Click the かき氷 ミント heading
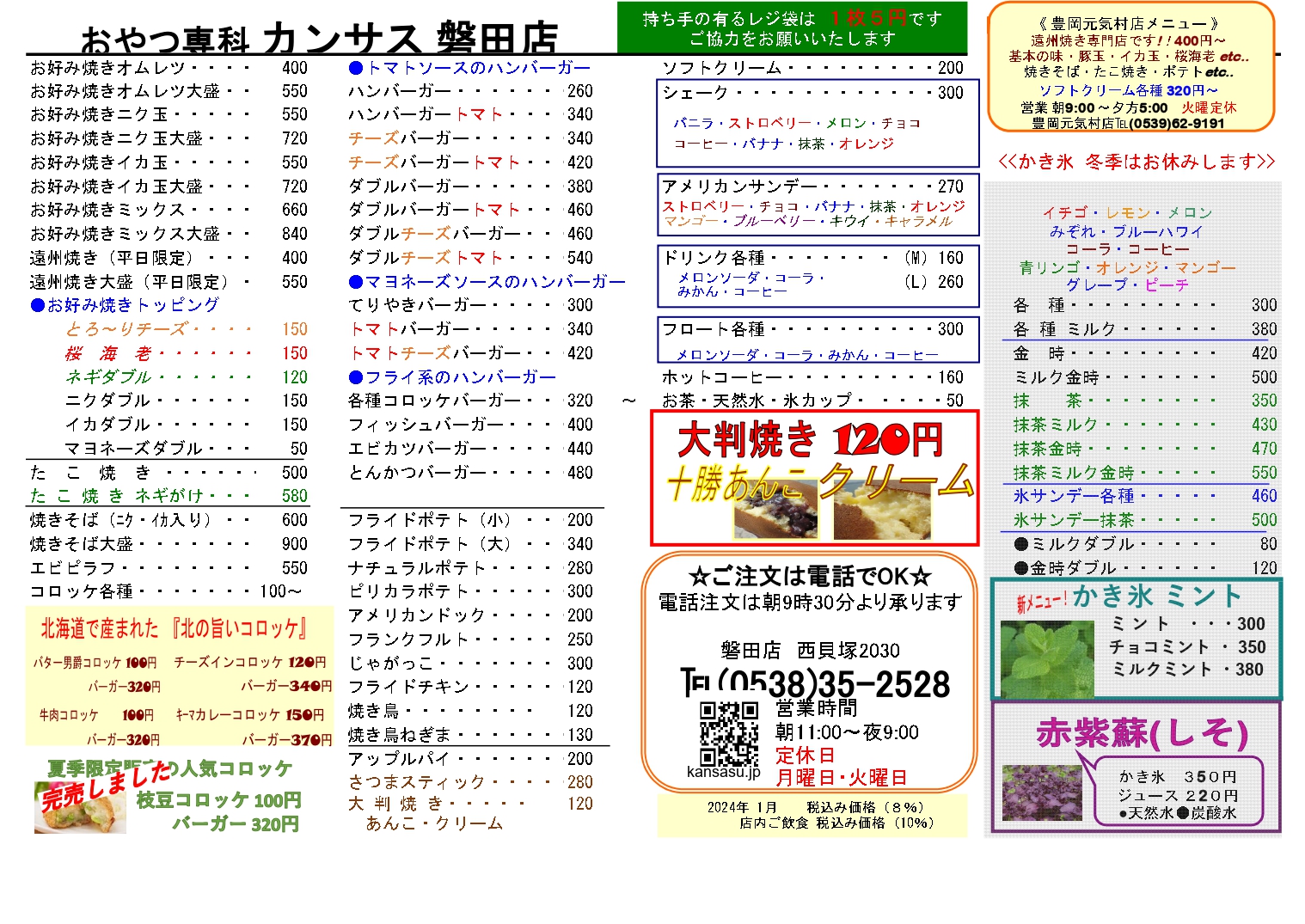This screenshot has height=924, width=1305. tap(1156, 596)
